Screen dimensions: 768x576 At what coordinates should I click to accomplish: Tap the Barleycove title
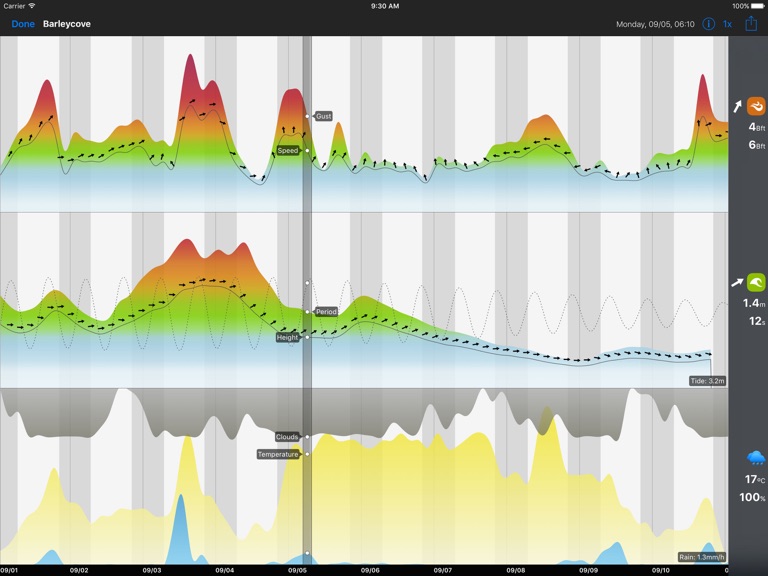click(x=67, y=24)
